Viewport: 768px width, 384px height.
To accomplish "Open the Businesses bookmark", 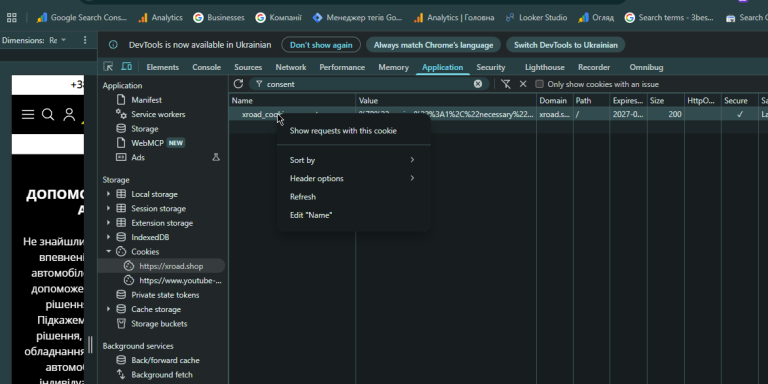I will 219,18.
